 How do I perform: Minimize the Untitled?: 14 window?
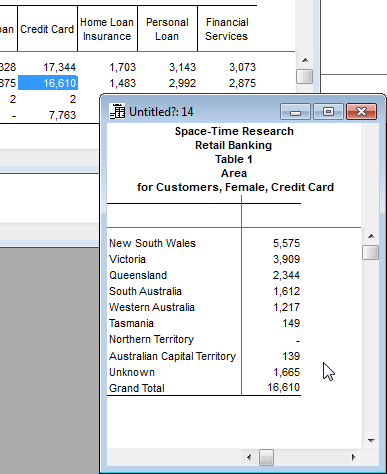[295, 111]
